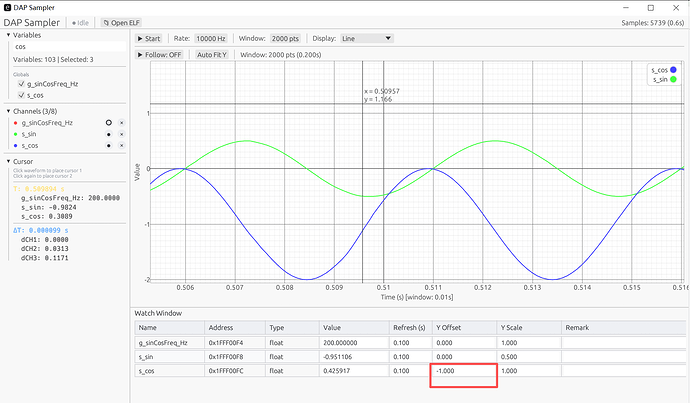
Task: Open the Display Line dropdown
Action: pos(367,39)
